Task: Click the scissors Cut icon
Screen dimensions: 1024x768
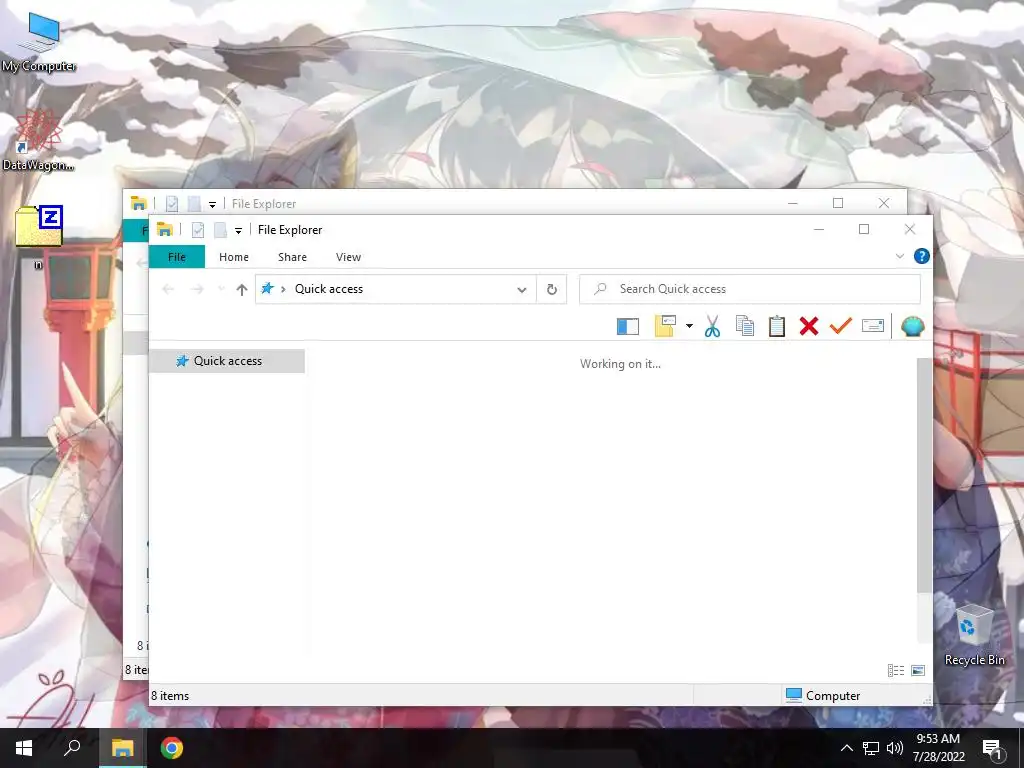Action: 712,326
